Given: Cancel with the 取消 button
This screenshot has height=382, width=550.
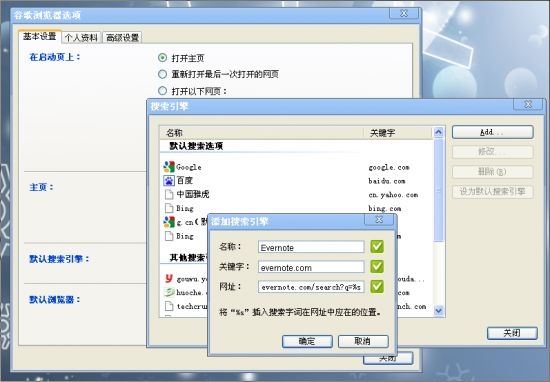Looking at the screenshot, I should [x=363, y=341].
